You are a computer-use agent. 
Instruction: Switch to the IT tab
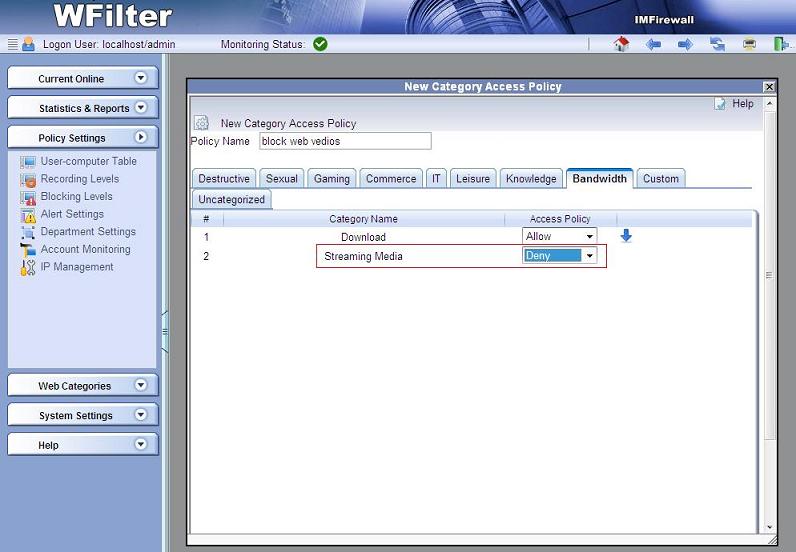(x=436, y=179)
